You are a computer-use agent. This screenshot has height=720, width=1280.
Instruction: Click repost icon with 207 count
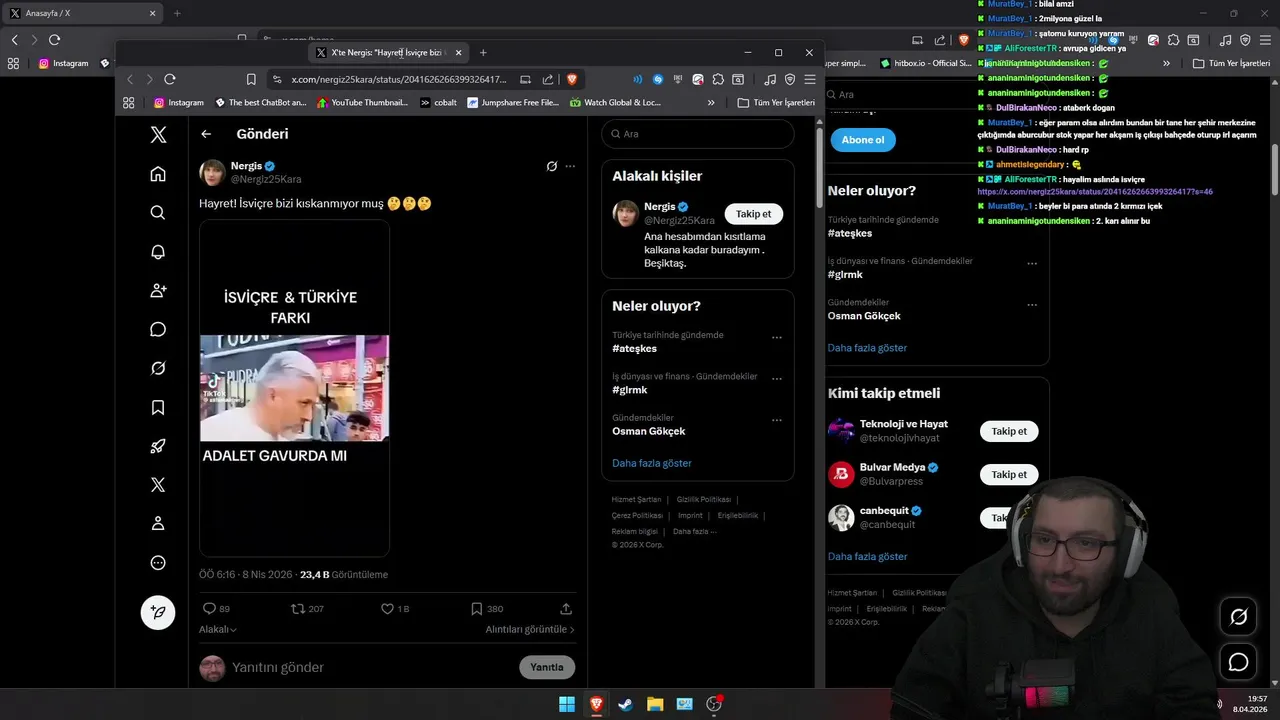coord(306,608)
